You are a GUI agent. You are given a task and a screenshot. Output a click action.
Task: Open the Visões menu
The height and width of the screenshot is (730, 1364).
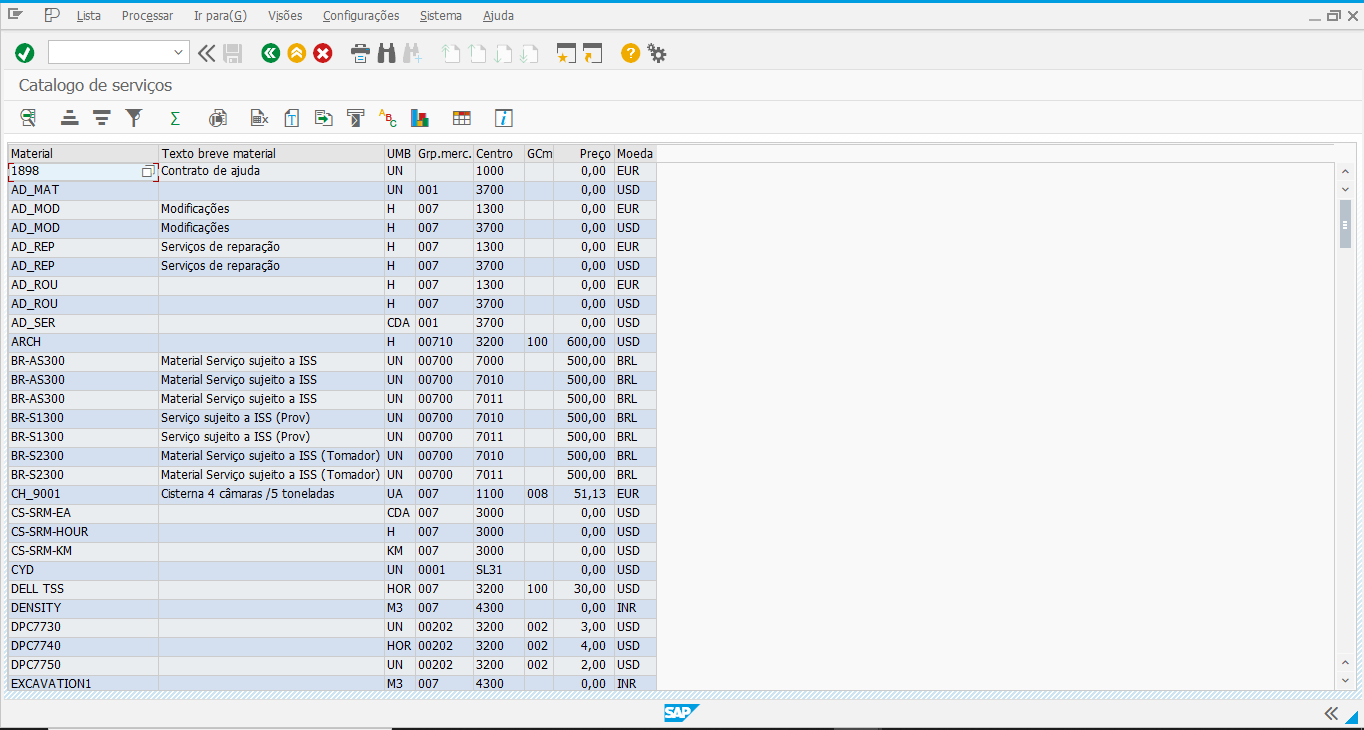285,16
